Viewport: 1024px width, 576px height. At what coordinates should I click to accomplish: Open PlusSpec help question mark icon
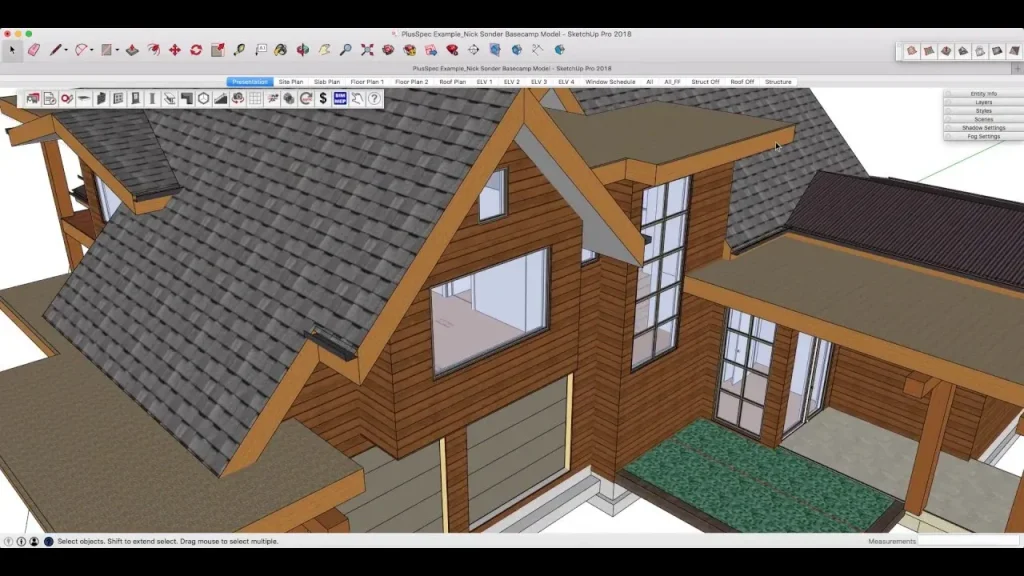tap(374, 99)
